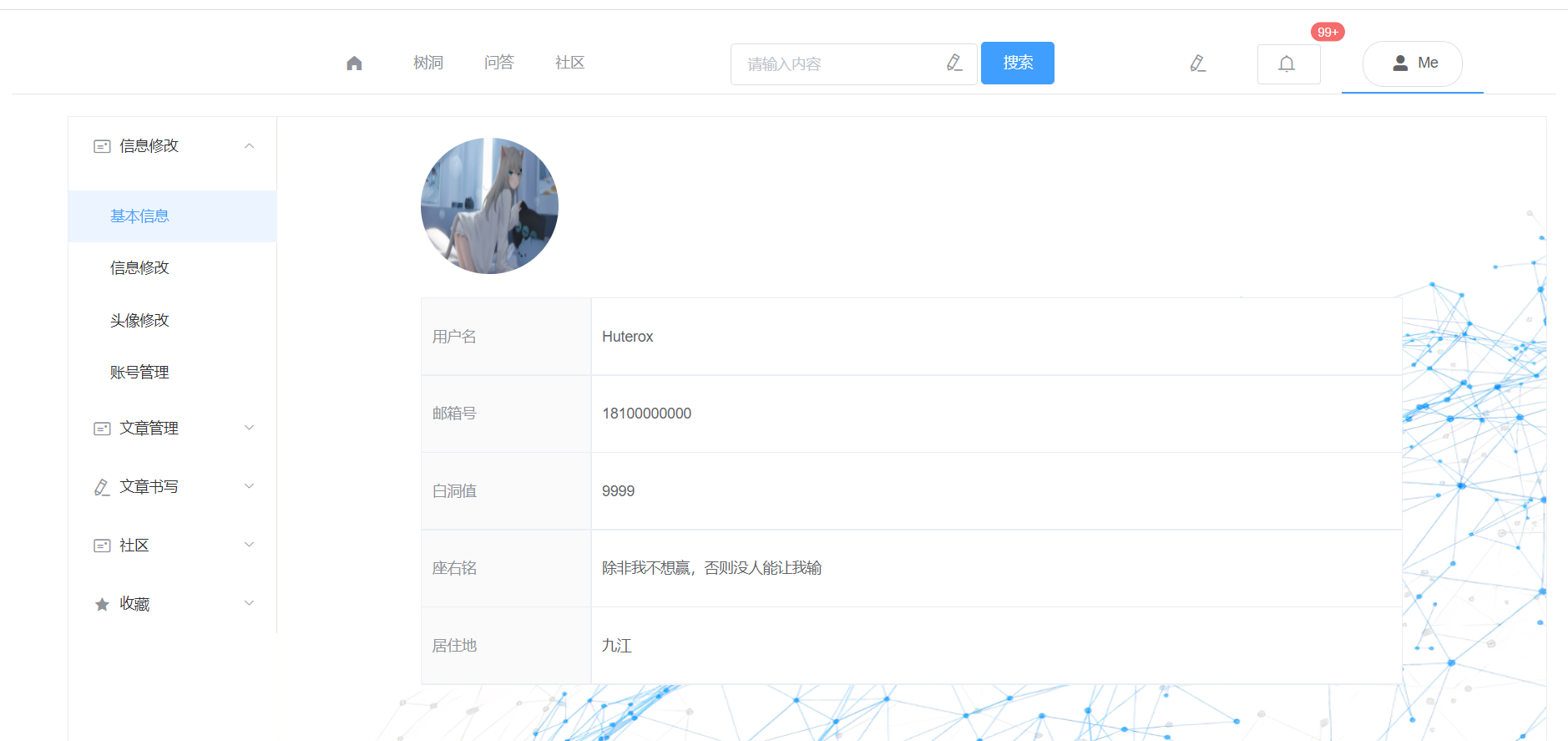Expand the 收藏 chevron
Screen dimensions: 1568x741
[x=249, y=603]
